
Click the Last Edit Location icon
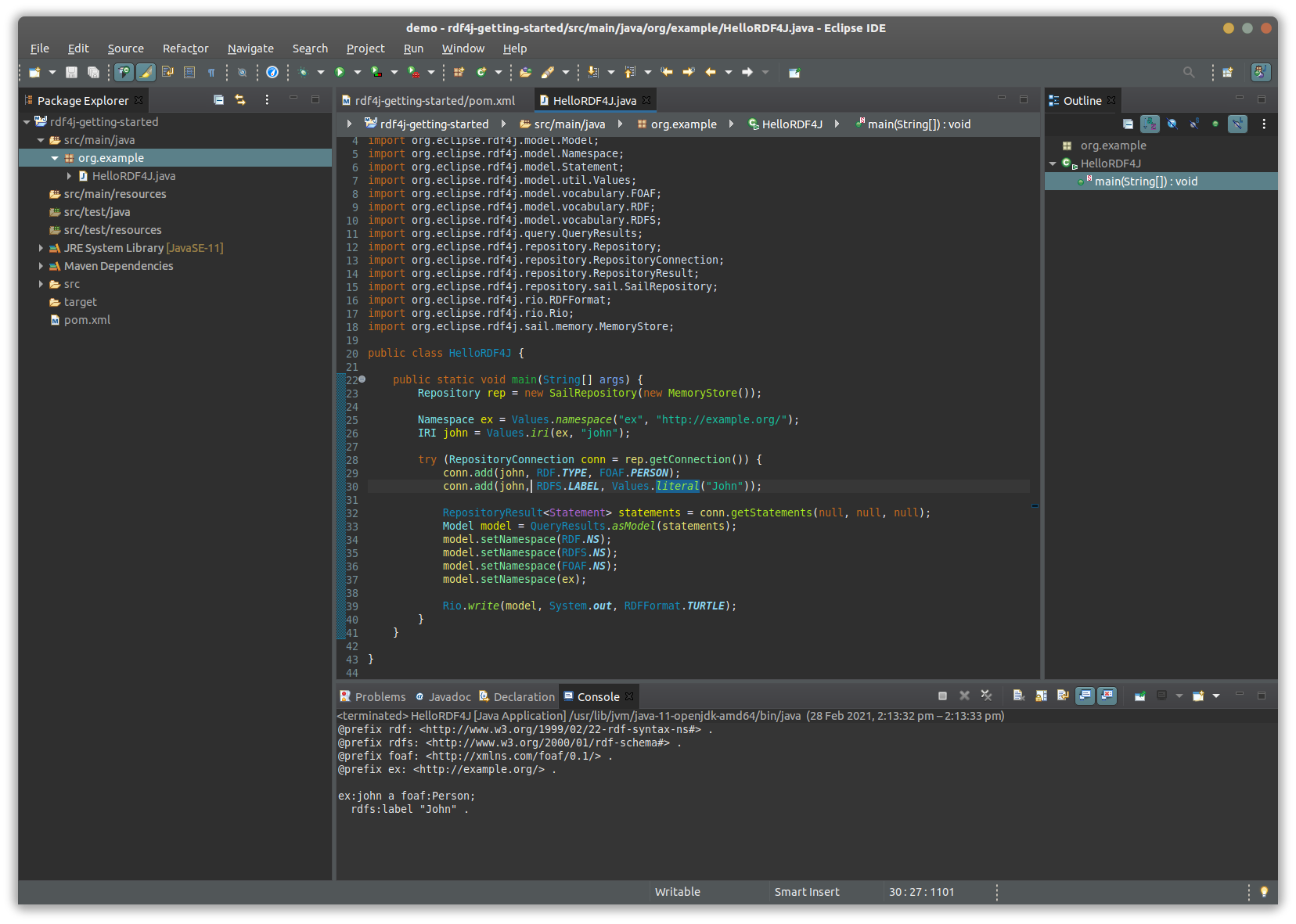pyautogui.click(x=667, y=73)
